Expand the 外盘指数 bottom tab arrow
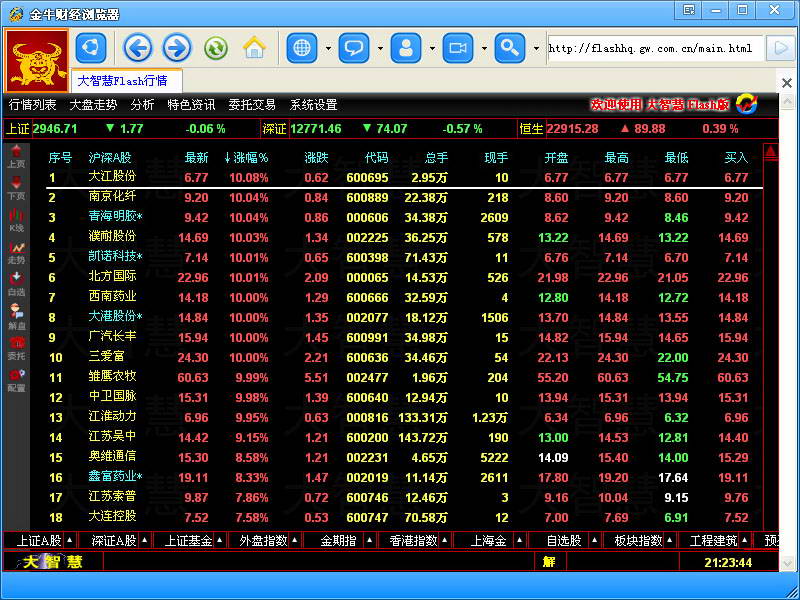This screenshot has height=600, width=800. pyautogui.click(x=294, y=540)
